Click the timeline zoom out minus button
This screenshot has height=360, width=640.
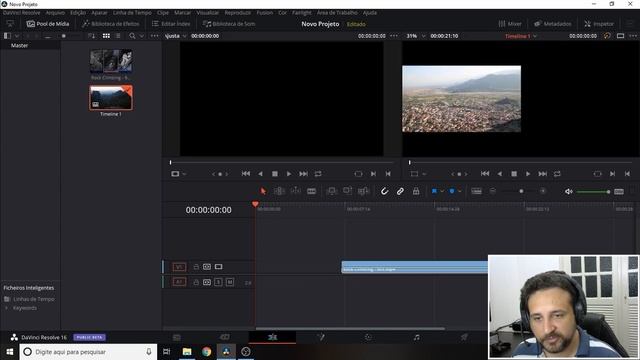[493, 191]
